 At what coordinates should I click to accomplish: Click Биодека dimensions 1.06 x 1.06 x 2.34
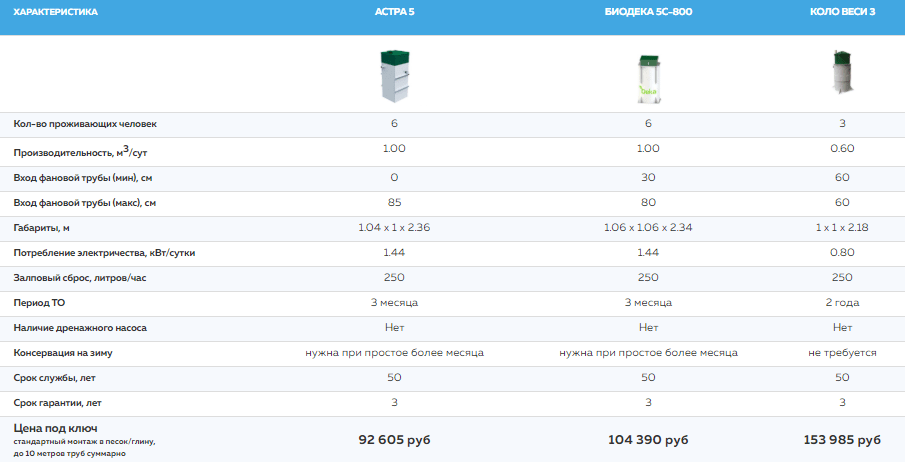pos(648,228)
